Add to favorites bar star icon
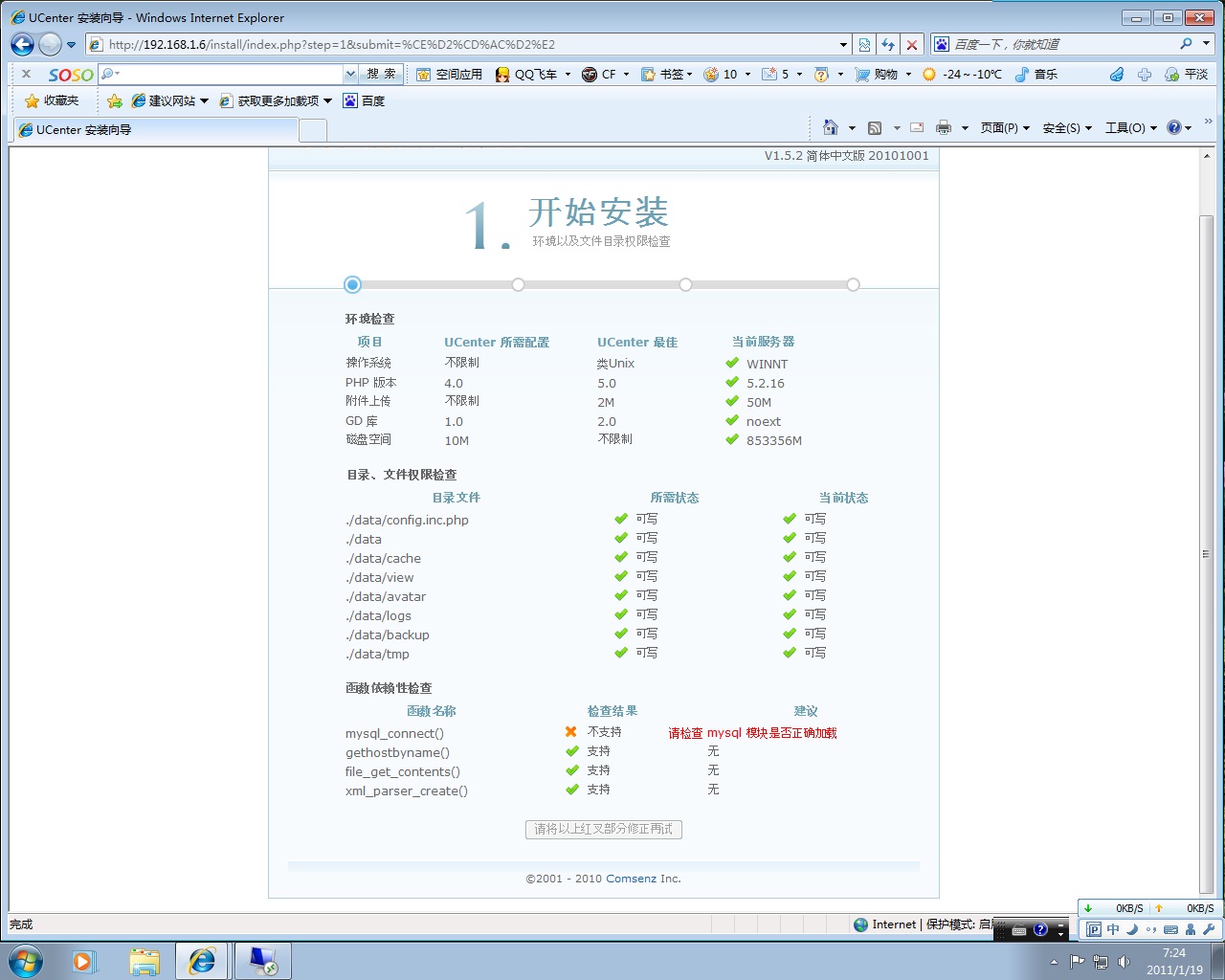 tap(115, 100)
